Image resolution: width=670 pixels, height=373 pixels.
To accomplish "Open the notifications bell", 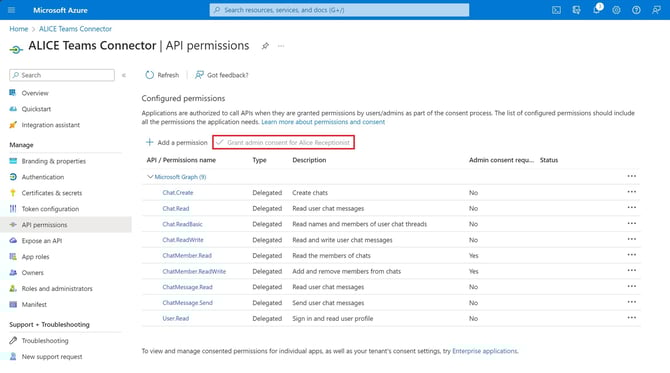I will click(x=597, y=9).
